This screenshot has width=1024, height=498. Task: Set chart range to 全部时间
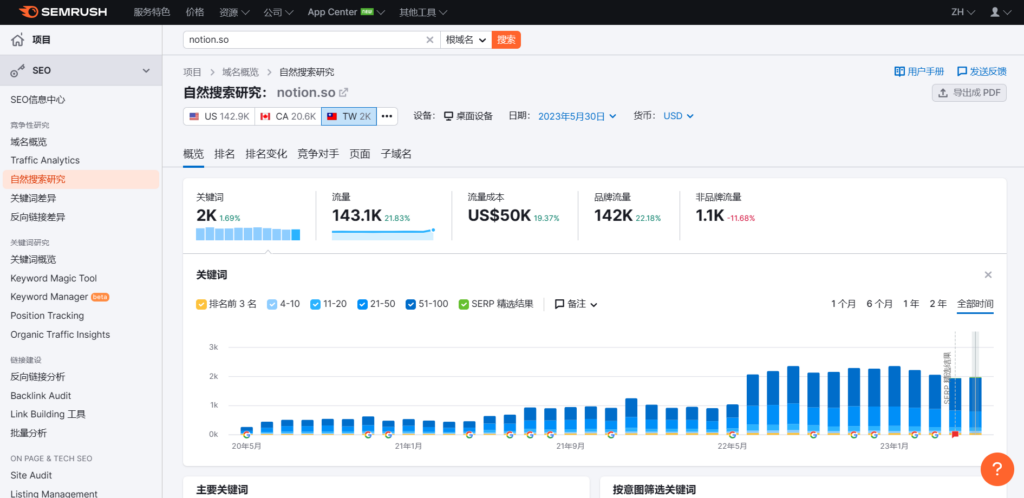coord(975,303)
